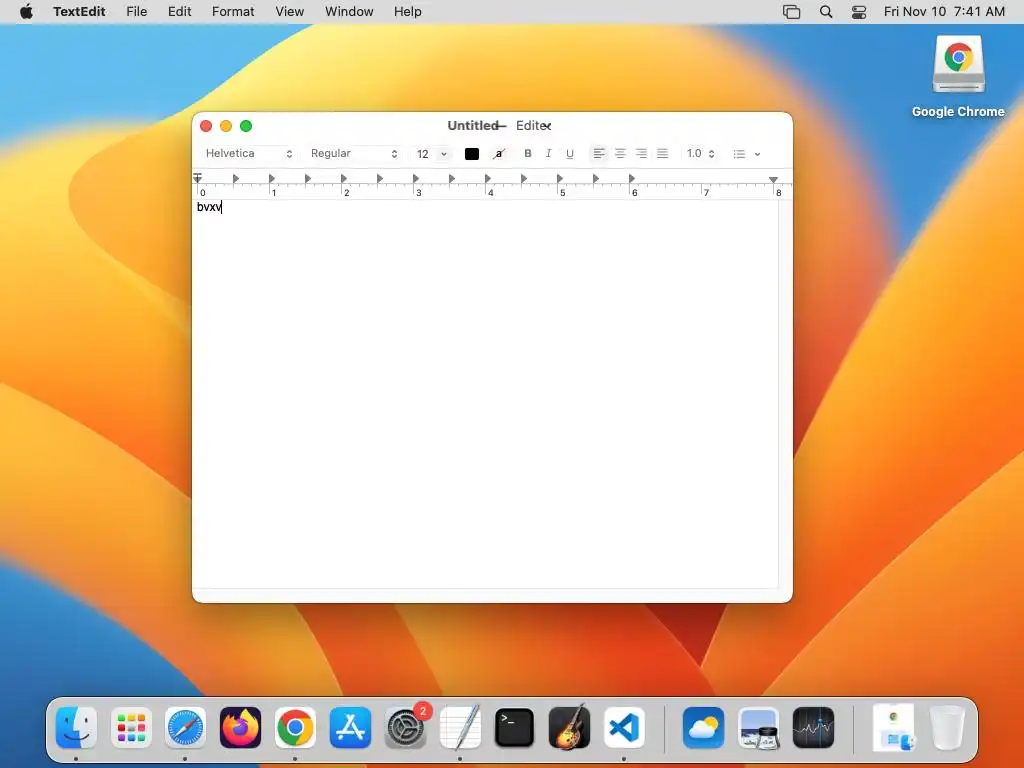Launch Firefox from the Dock
The width and height of the screenshot is (1024, 768).
[x=240, y=727]
